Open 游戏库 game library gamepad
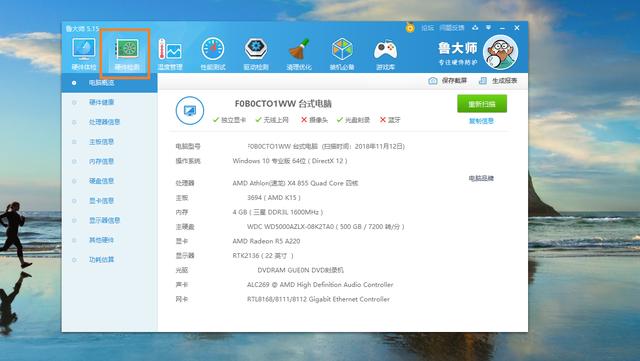Viewport: 640px width, 361px height. [x=385, y=54]
